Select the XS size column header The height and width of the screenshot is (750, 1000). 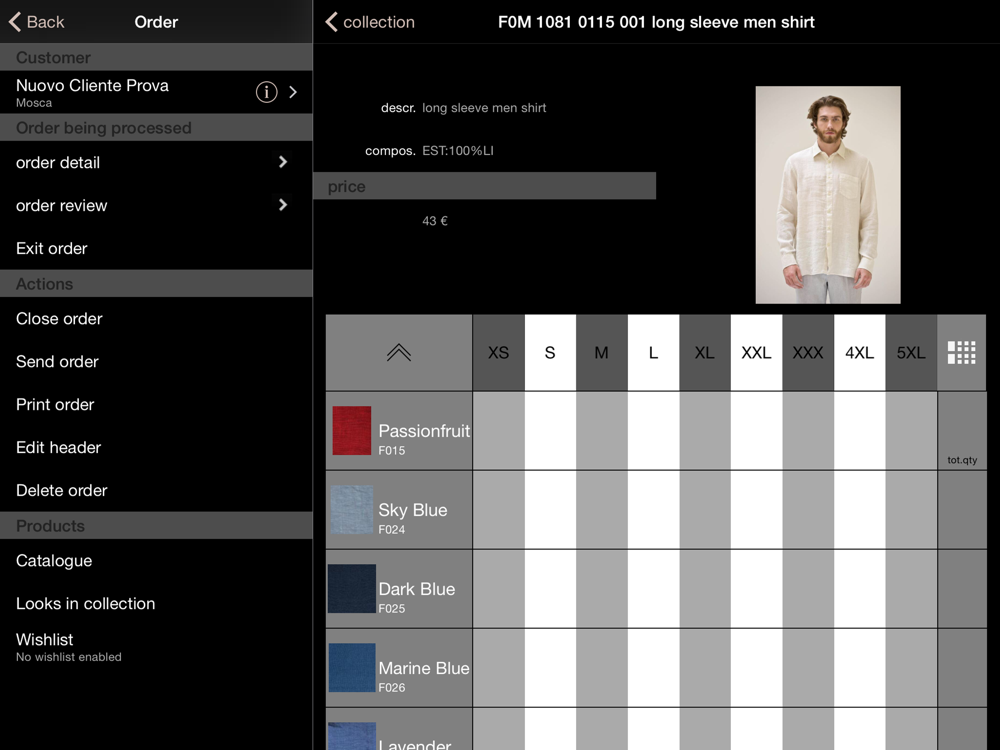[498, 352]
